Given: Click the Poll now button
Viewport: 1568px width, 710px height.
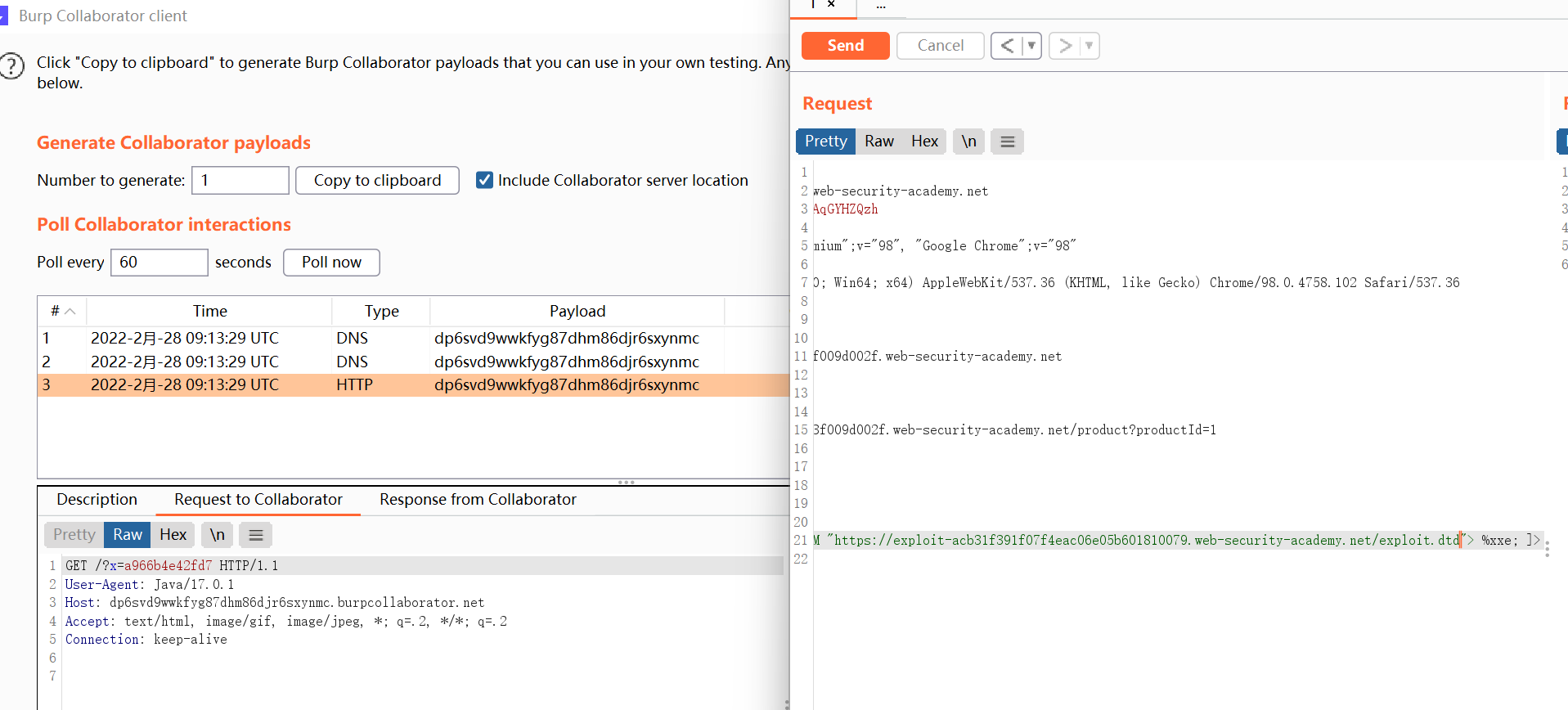Looking at the screenshot, I should pos(331,263).
